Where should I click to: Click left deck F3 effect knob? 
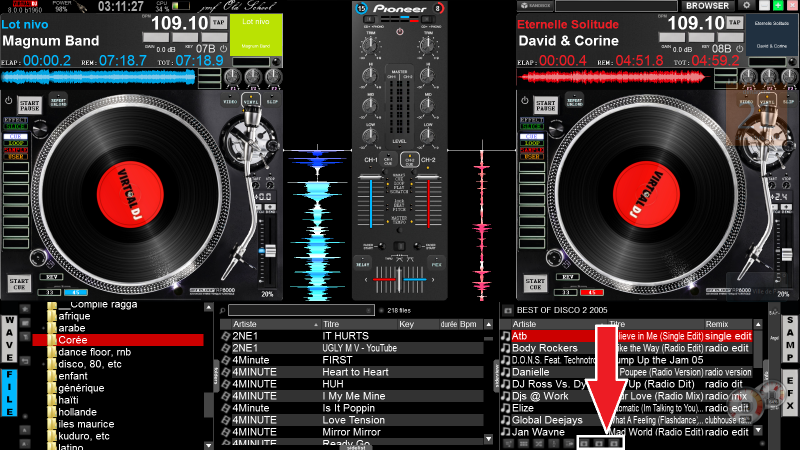tap(273, 77)
